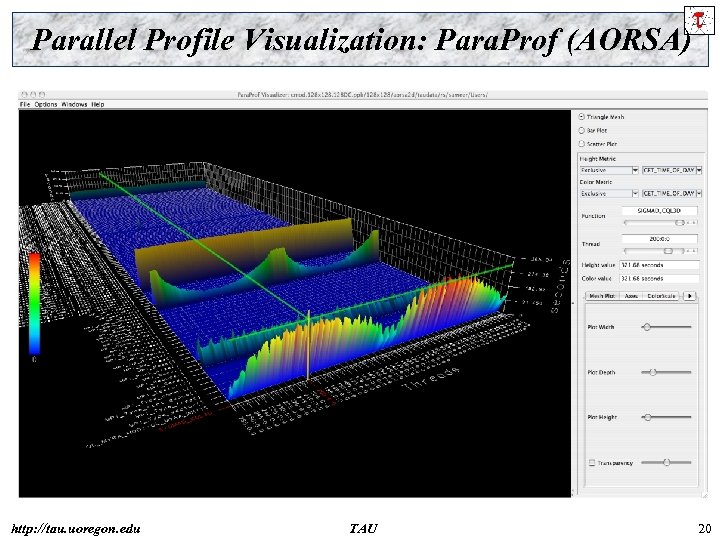Adjust the Plot Width slider

pos(666,327)
